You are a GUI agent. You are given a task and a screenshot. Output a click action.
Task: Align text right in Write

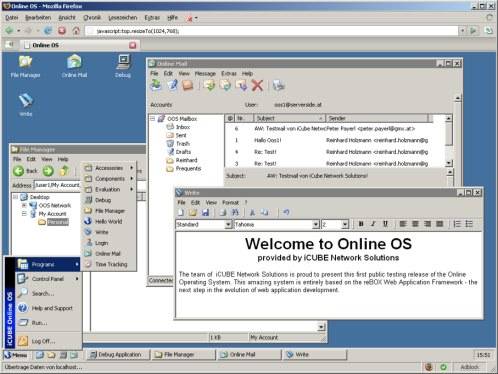pos(427,224)
